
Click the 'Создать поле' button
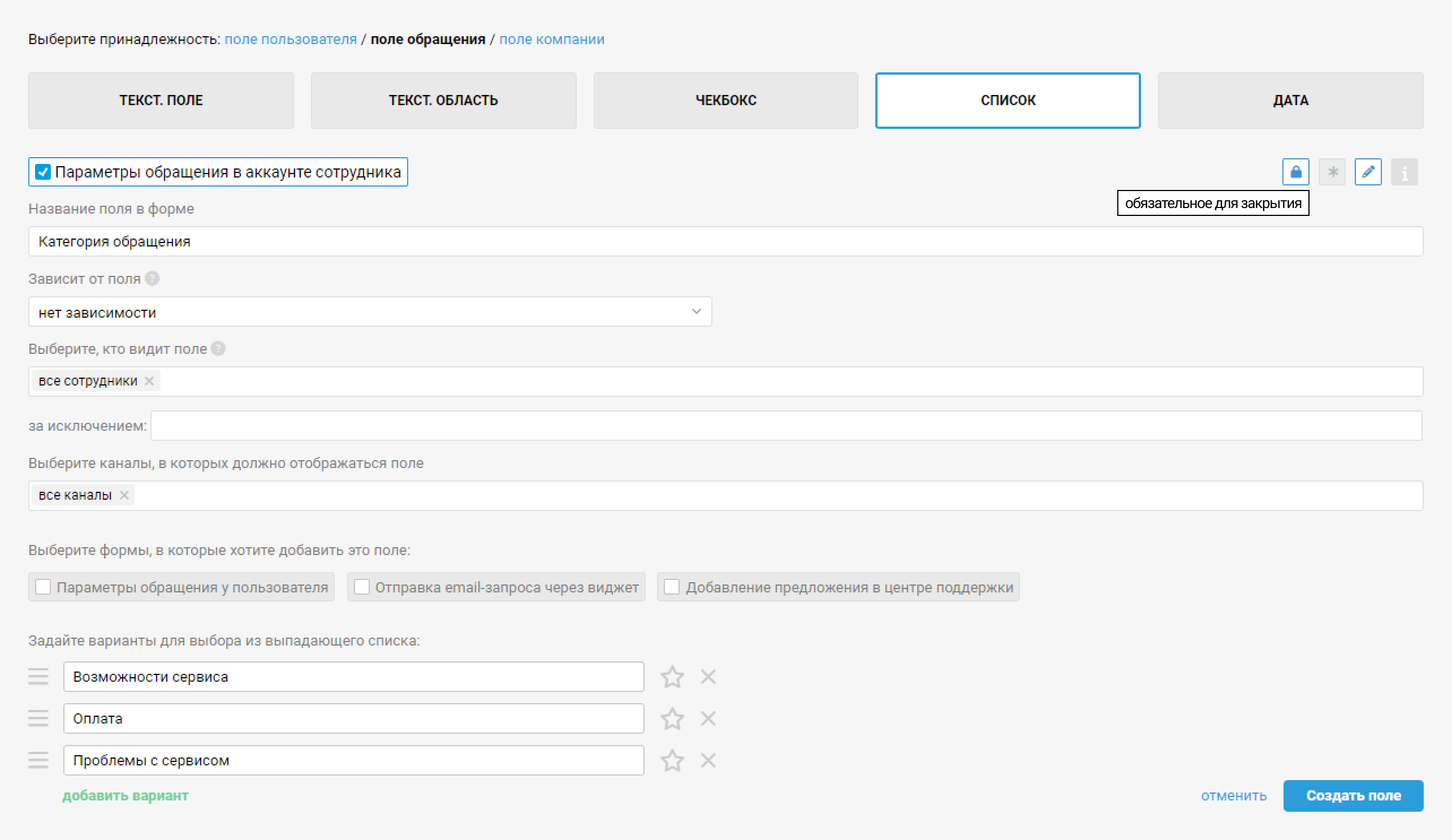pyautogui.click(x=1353, y=796)
